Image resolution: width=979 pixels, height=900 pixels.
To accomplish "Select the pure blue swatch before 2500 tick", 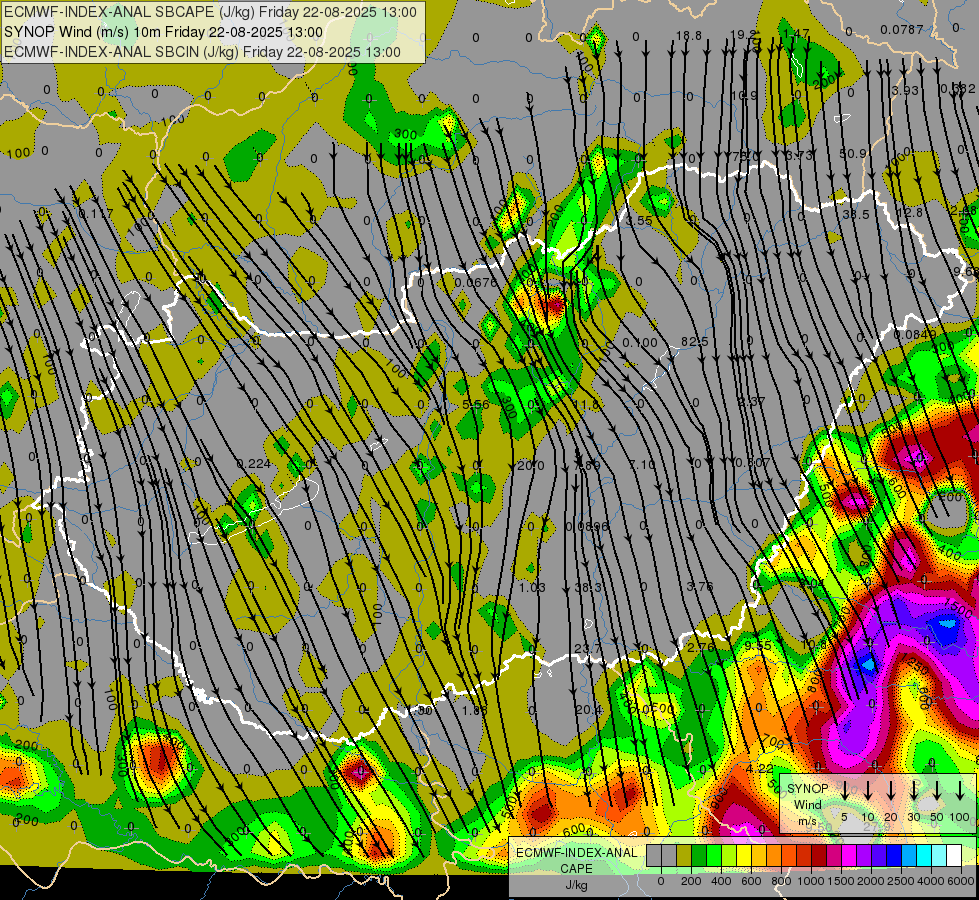I will click(893, 856).
